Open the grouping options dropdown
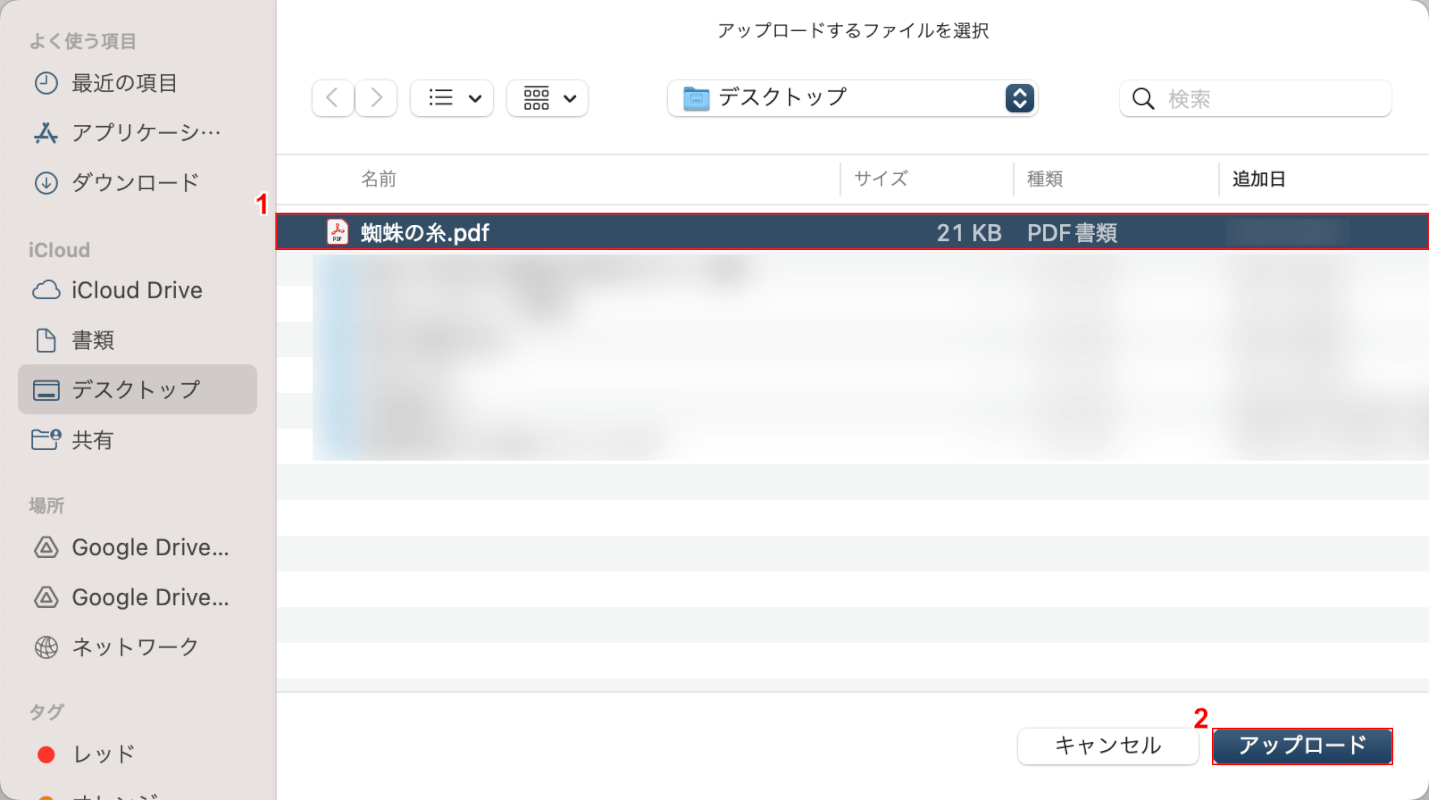Viewport: 1429px width, 800px height. point(548,98)
